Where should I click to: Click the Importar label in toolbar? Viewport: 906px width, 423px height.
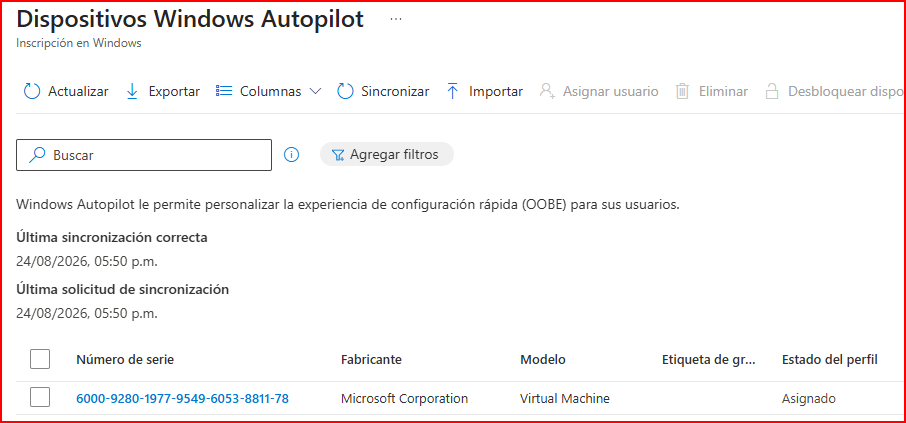pyautogui.click(x=496, y=91)
